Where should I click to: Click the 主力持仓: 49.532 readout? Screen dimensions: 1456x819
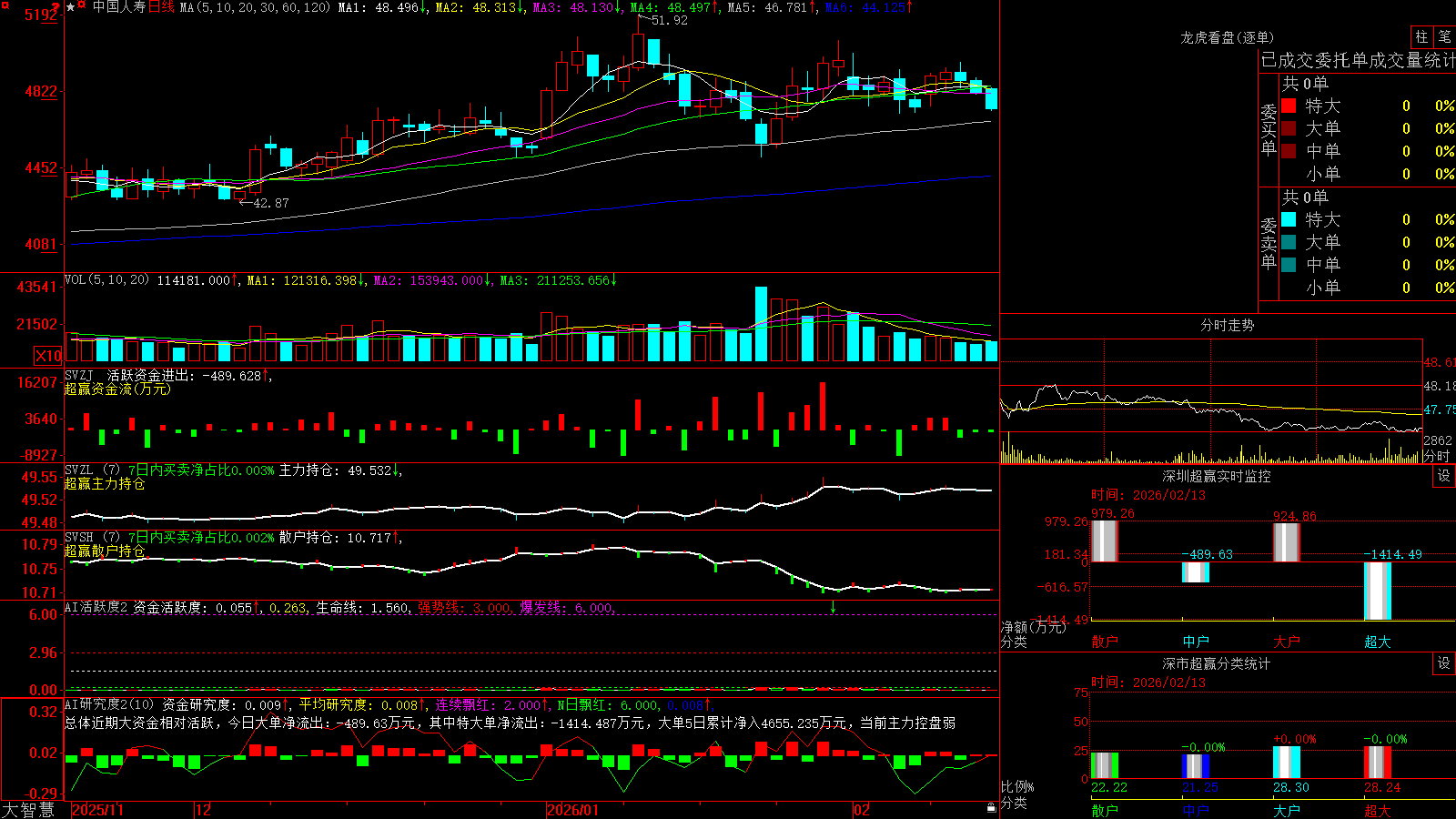[336, 470]
